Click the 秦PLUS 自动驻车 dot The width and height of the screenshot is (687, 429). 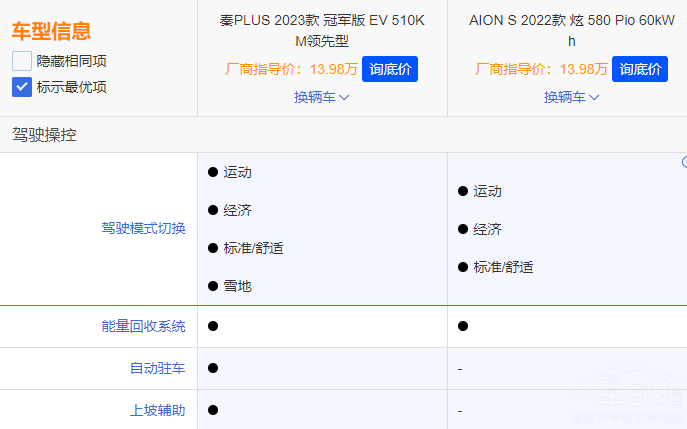coord(213,368)
